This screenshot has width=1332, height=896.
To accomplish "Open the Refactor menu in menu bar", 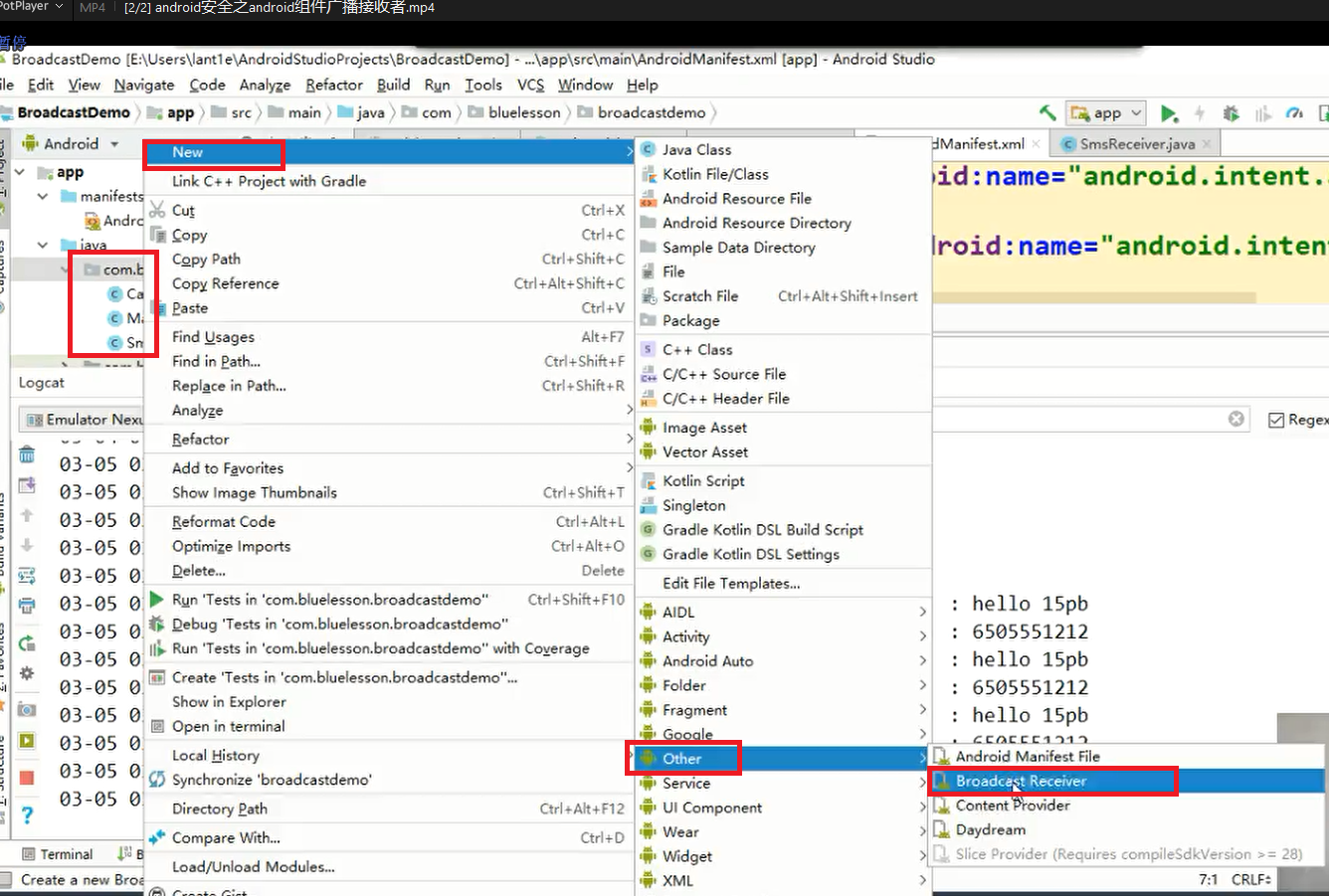I will [x=333, y=86].
